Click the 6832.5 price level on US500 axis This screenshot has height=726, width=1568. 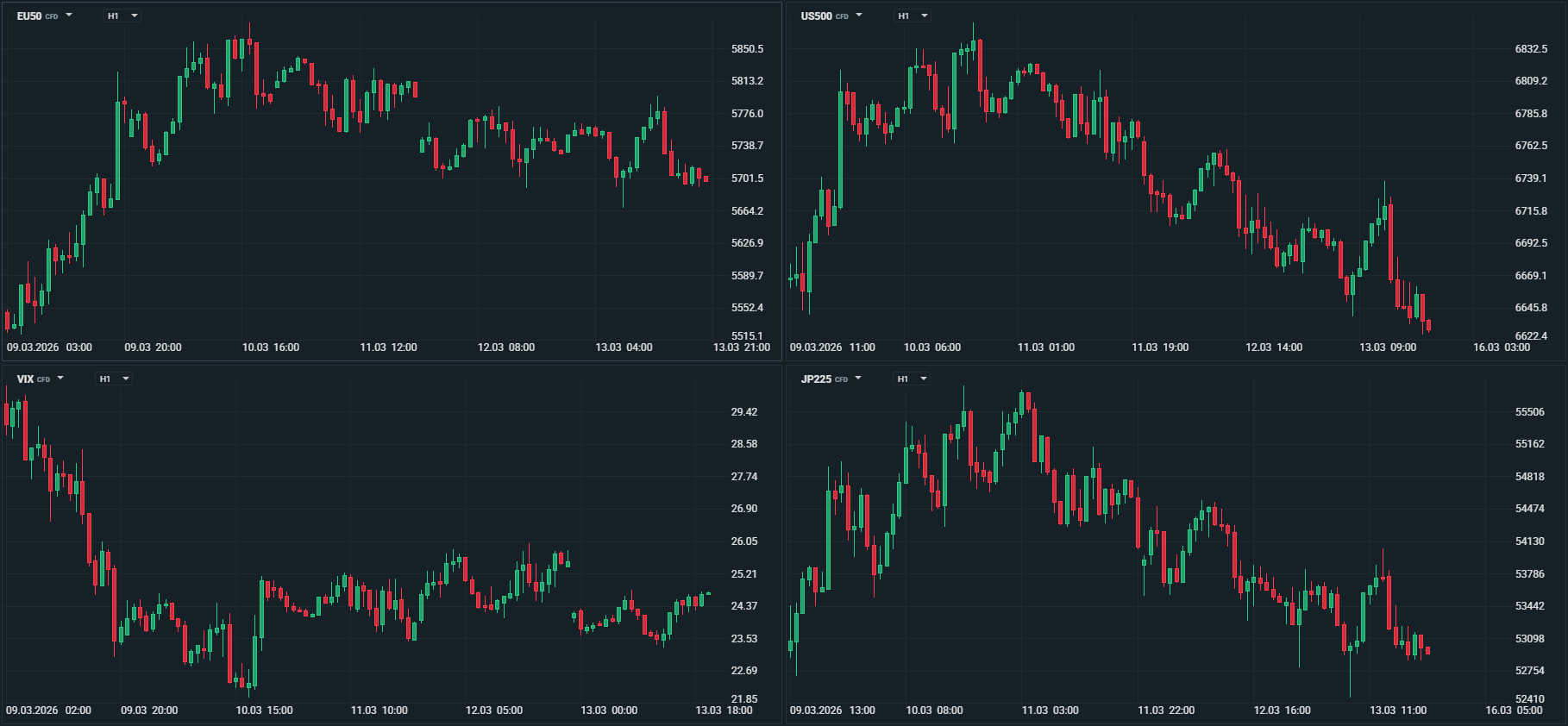tap(1531, 49)
